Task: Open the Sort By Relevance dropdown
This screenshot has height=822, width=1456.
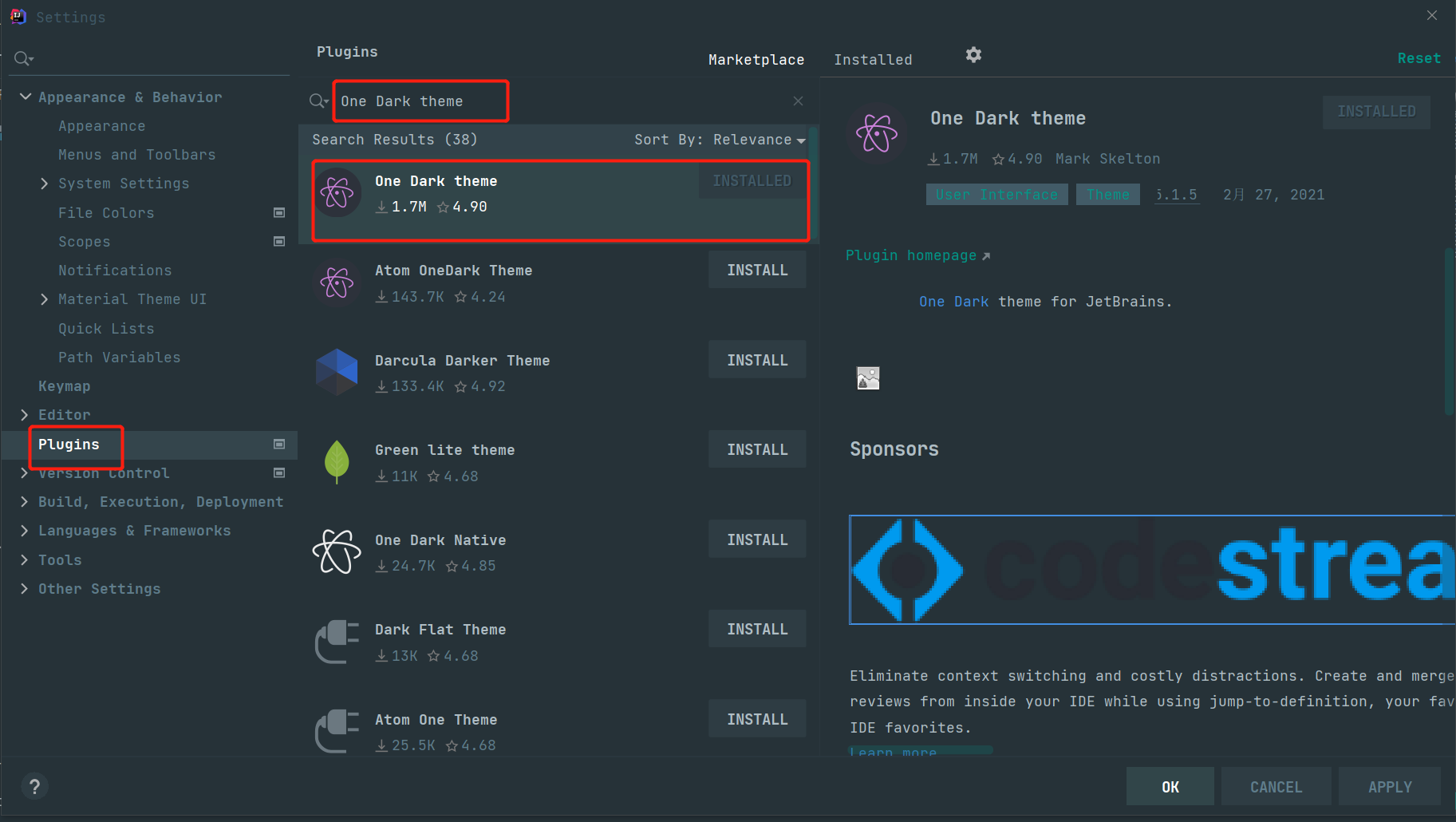Action: coord(720,140)
